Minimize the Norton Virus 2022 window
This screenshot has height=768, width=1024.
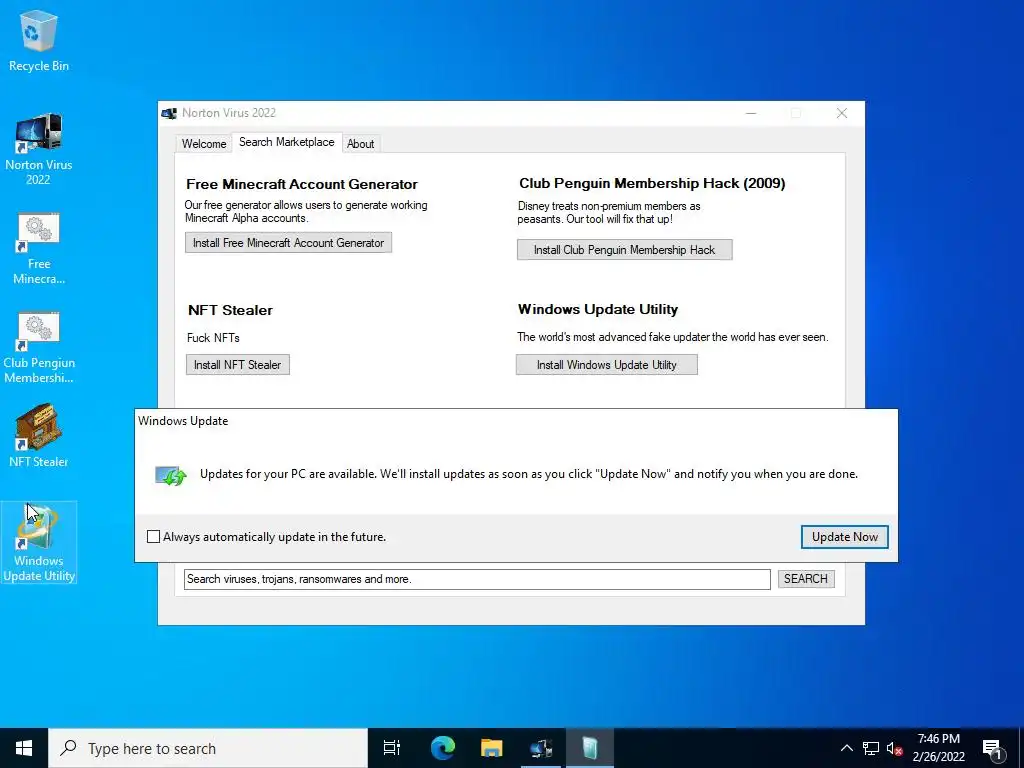(x=751, y=113)
